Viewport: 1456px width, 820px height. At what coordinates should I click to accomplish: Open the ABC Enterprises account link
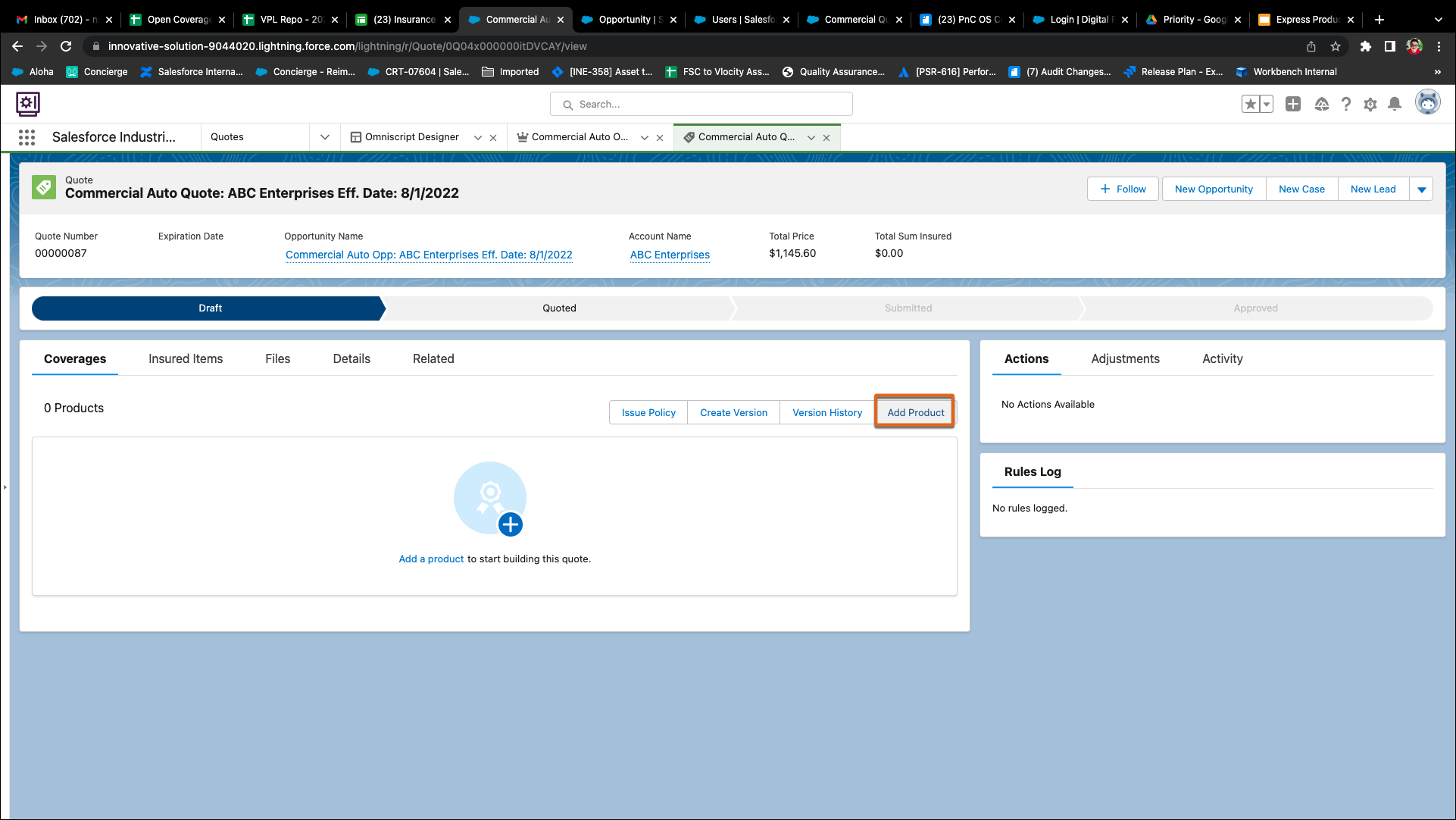670,255
